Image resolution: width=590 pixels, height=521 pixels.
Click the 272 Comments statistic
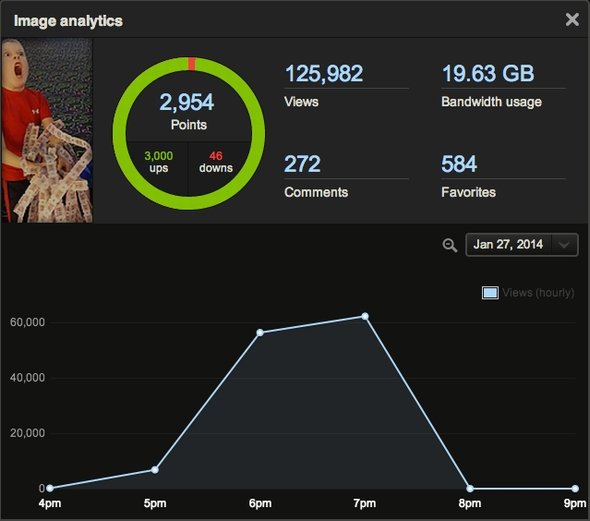[x=316, y=176]
